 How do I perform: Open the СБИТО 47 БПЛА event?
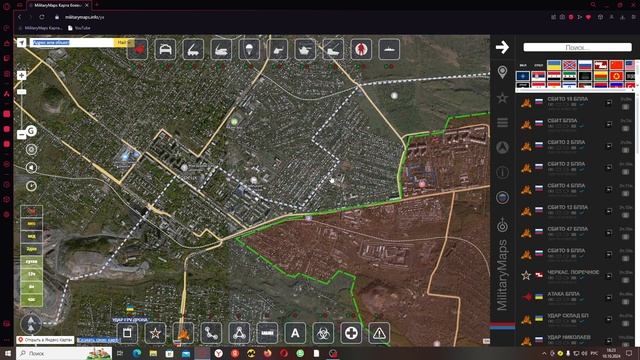tap(567, 229)
